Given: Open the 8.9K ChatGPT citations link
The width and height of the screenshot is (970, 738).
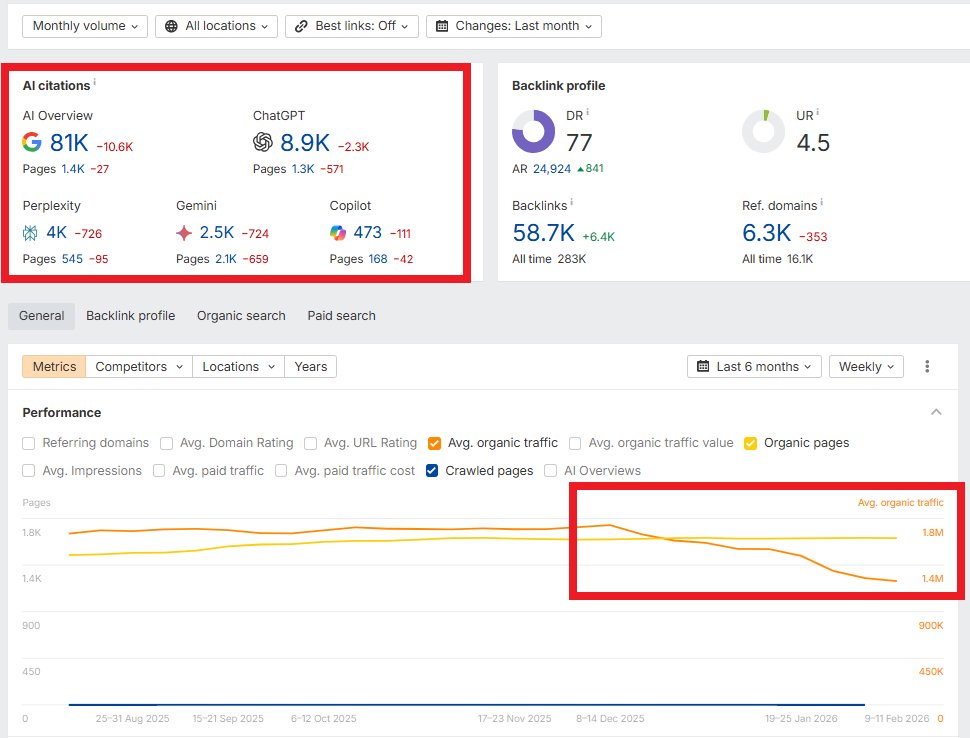Looking at the screenshot, I should (x=305, y=143).
